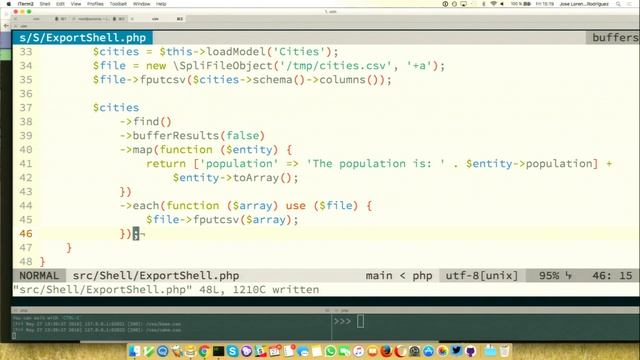Click the 95% position indicator
Viewport: 640px width, 360px height.
(x=549, y=276)
